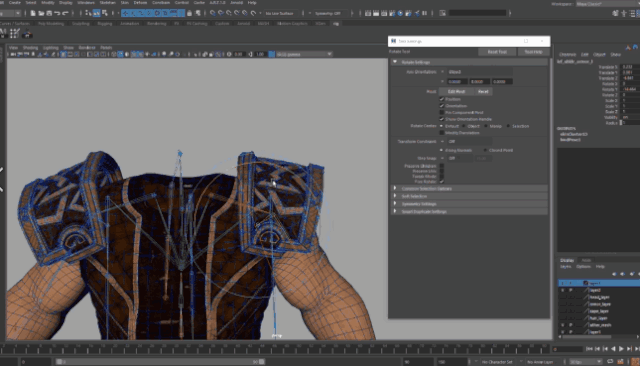Click the pivot Reset button
This screenshot has width=640, height=366.
pyautogui.click(x=483, y=91)
